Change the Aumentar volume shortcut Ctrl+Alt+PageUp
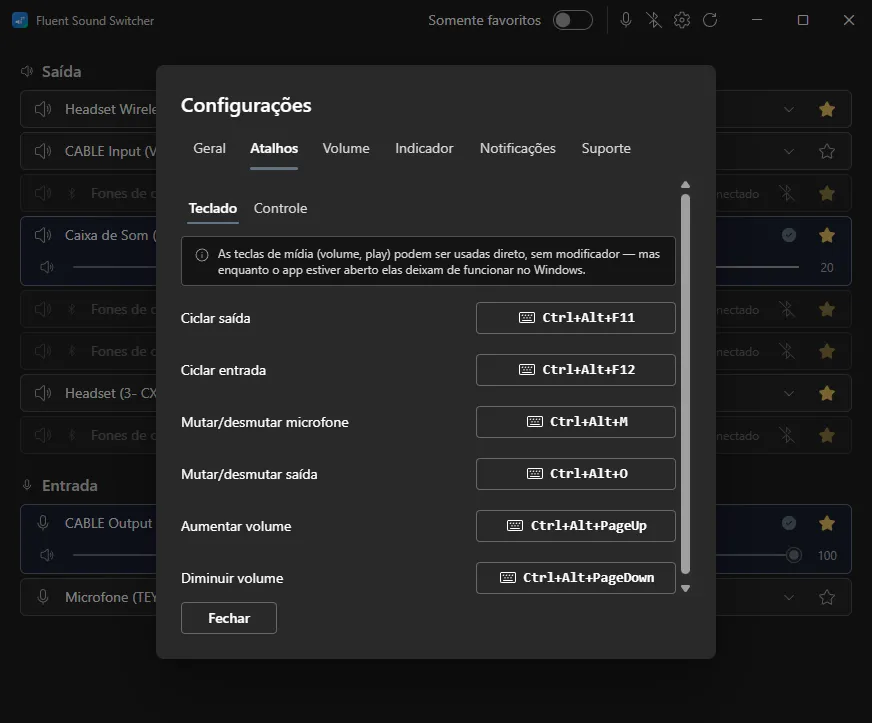 tap(576, 526)
